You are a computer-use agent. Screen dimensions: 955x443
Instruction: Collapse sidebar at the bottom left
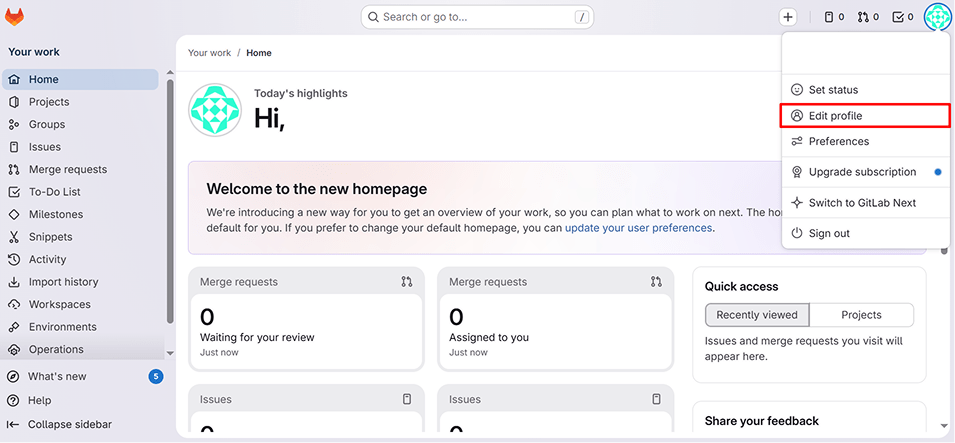pyautogui.click(x=69, y=424)
